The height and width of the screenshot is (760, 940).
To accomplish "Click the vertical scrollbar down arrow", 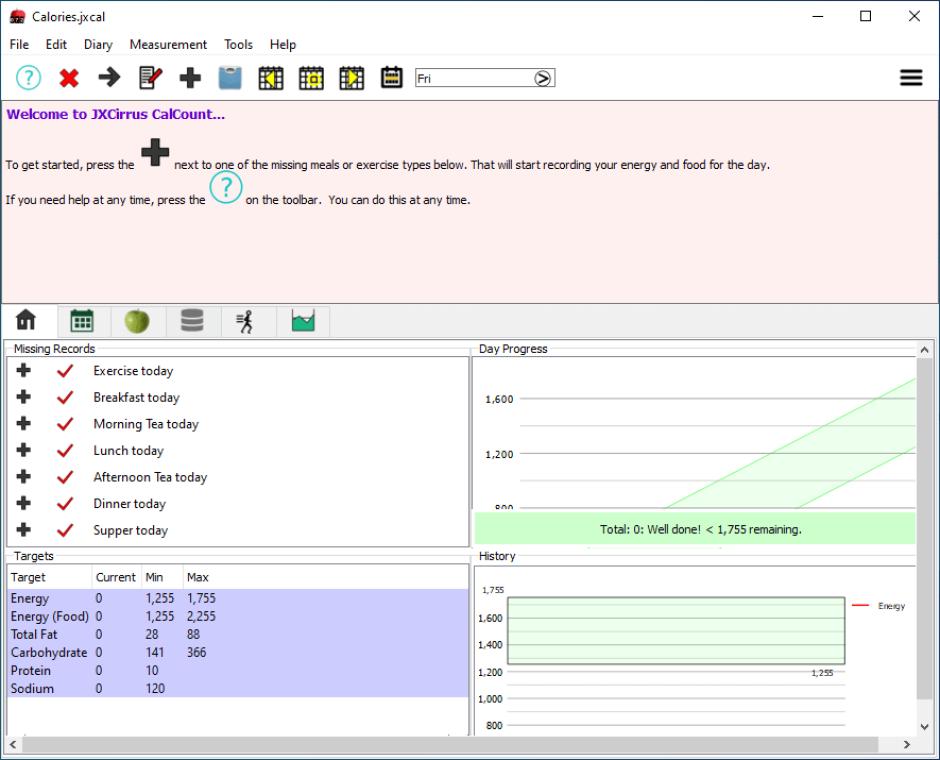I will [x=924, y=726].
